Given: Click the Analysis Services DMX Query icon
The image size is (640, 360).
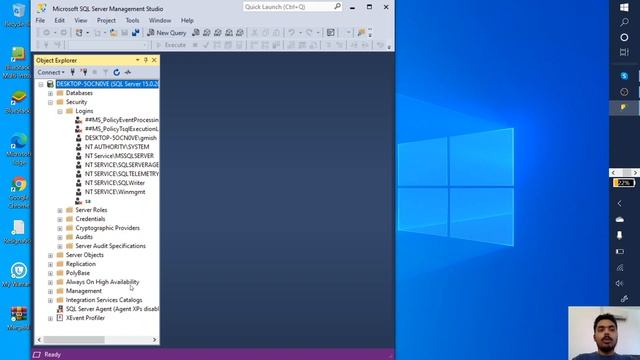Looking at the screenshot, I should tap(218, 33).
